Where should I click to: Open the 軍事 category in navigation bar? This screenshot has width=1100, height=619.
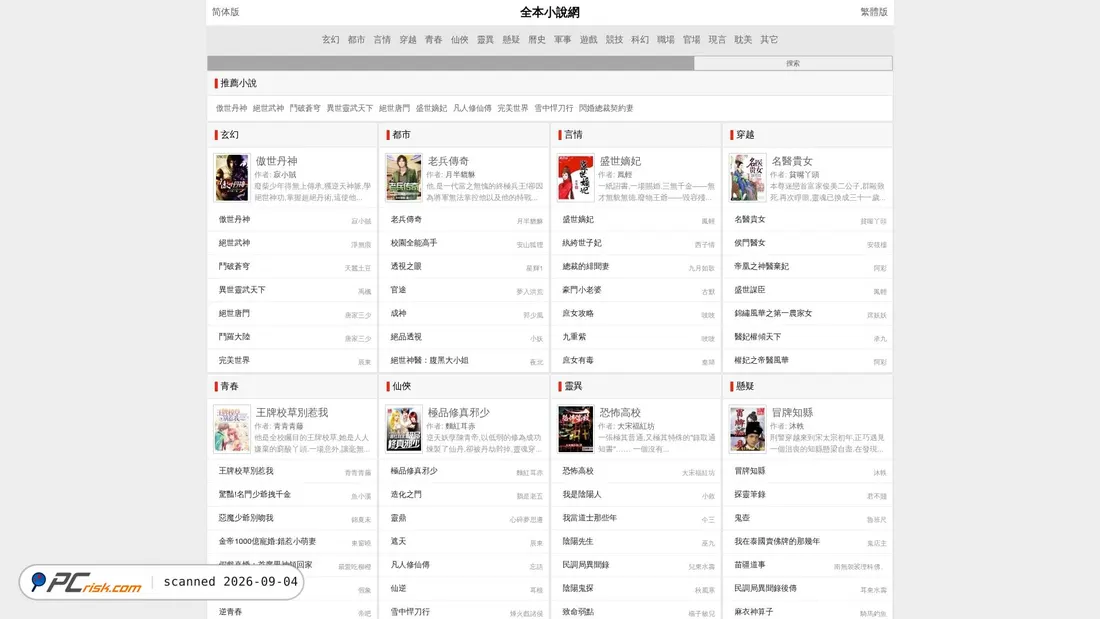pos(563,40)
